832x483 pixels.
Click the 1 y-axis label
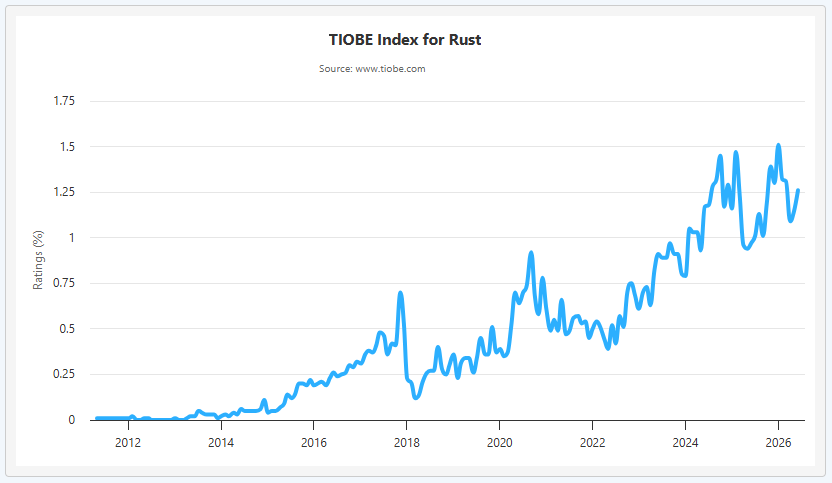[x=72, y=238]
